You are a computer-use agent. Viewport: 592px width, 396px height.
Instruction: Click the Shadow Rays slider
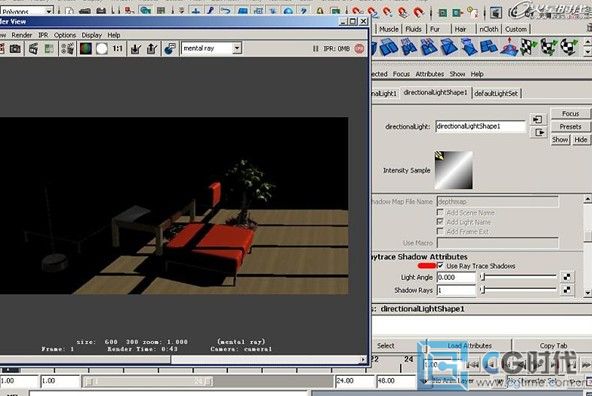click(518, 290)
